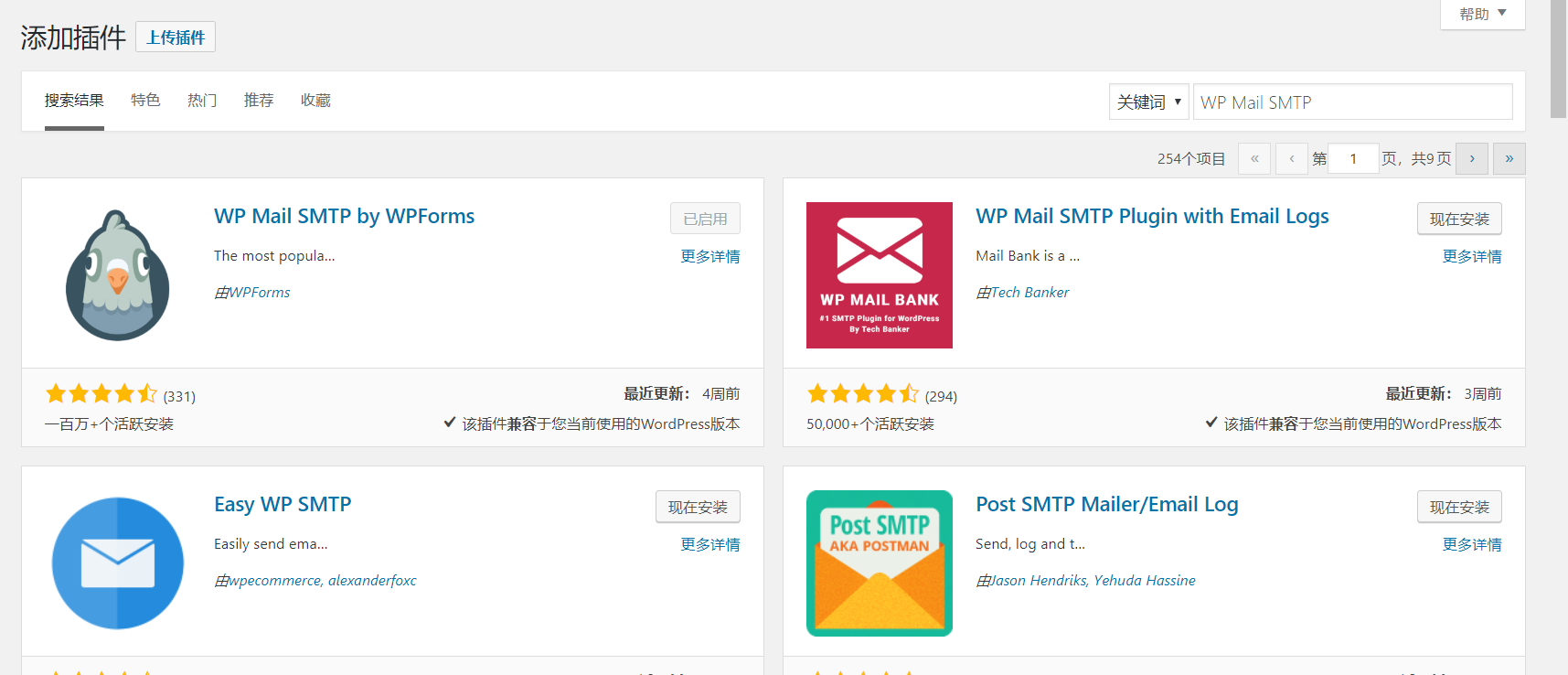Jump to the last page of results
The height and width of the screenshot is (675, 1568).
click(x=1509, y=158)
